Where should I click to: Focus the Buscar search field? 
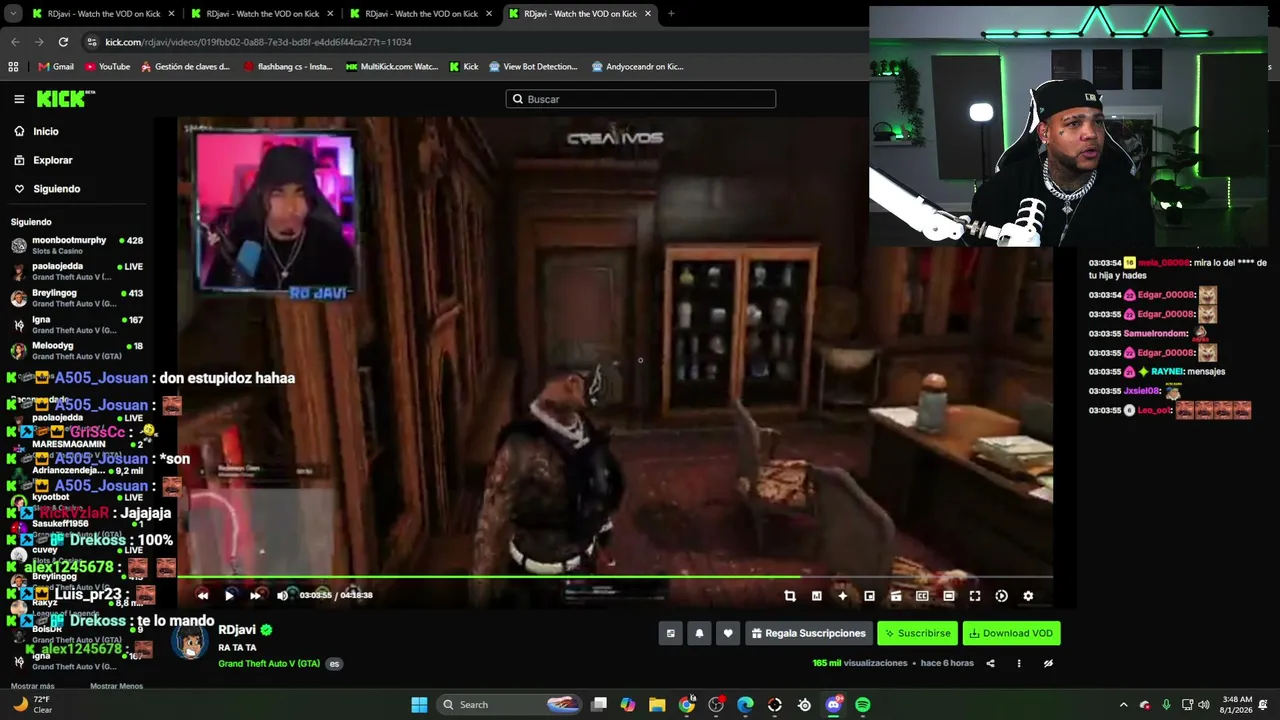click(x=641, y=99)
